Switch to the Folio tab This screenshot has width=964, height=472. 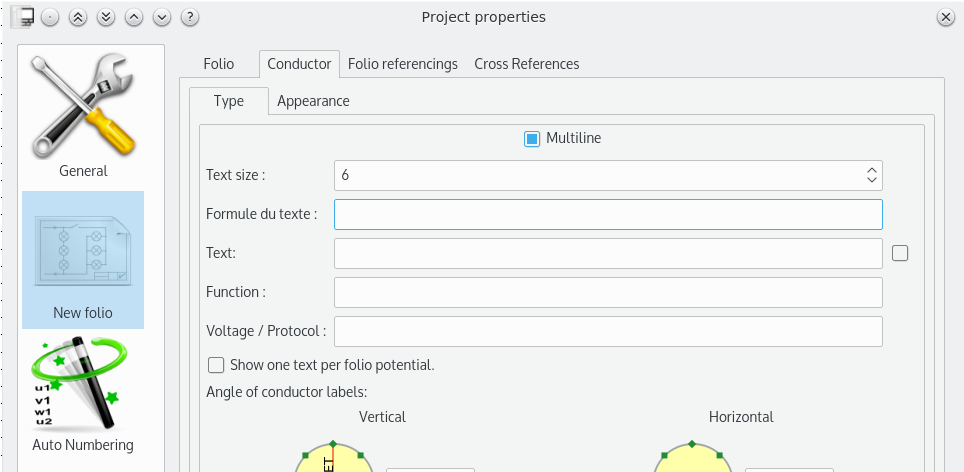(218, 64)
